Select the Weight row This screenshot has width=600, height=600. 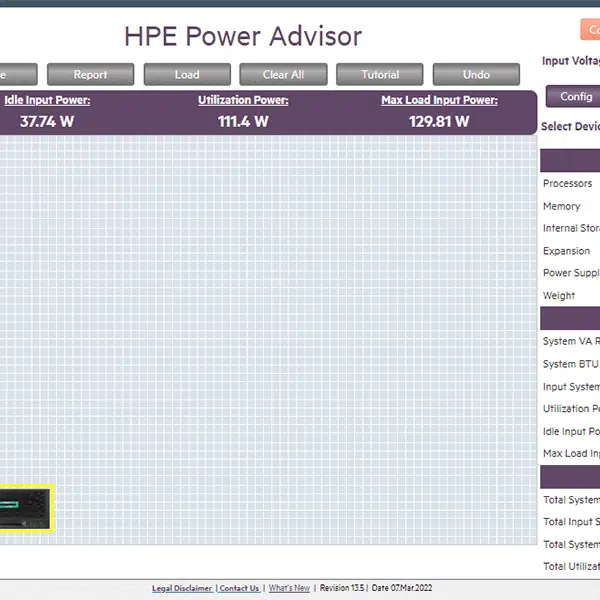559,295
